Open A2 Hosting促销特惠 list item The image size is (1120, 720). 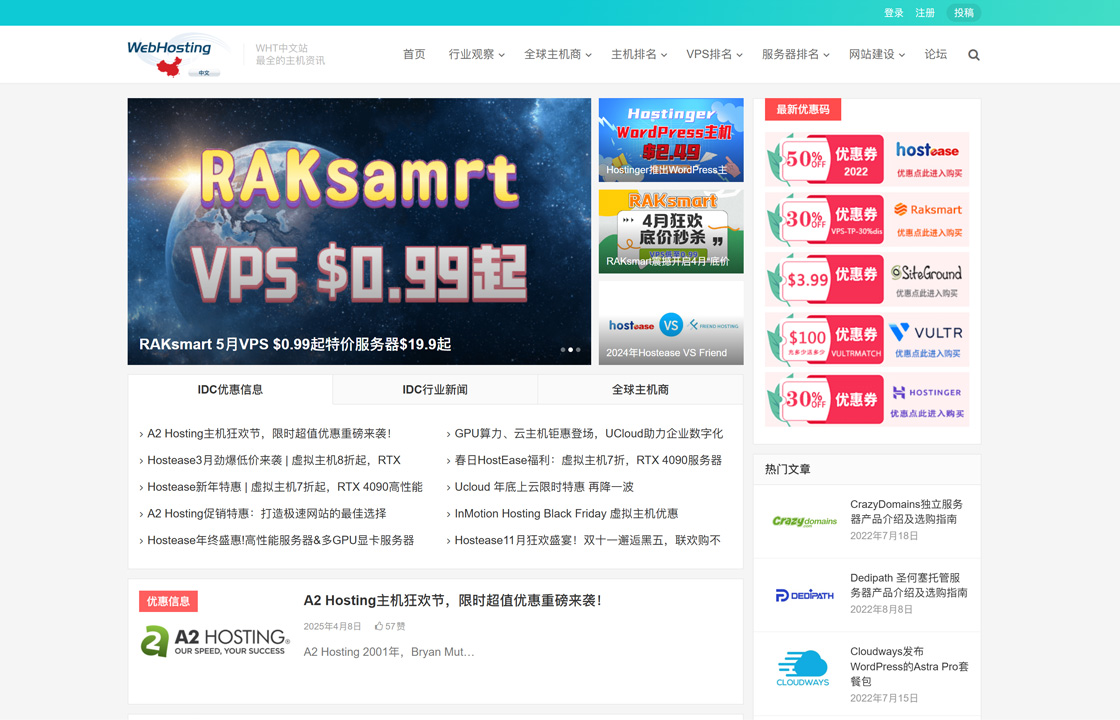coord(266,514)
